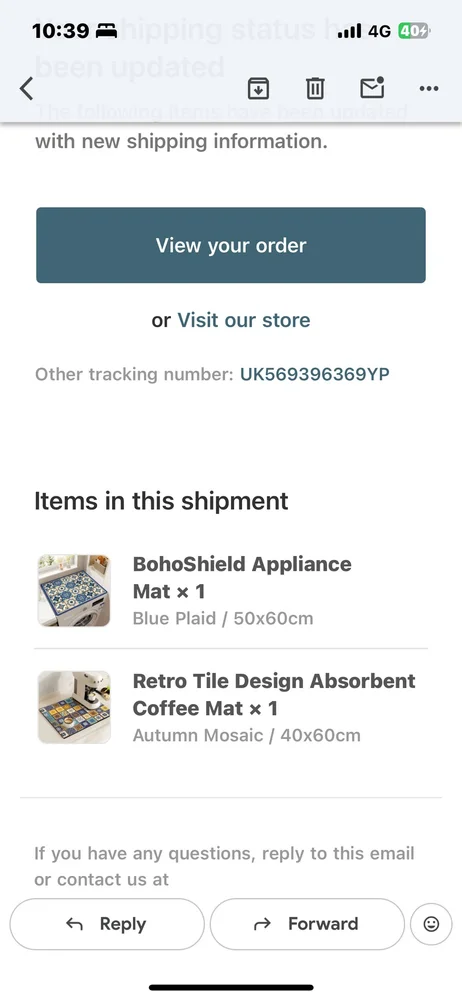Tap the Items in this shipment heading
Image resolution: width=462 pixels, height=1000 pixels.
point(161,501)
